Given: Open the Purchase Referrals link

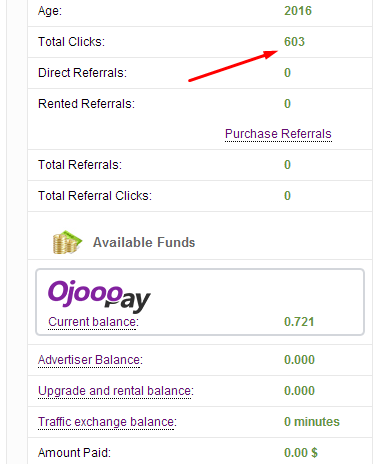Looking at the screenshot, I should (x=278, y=134).
